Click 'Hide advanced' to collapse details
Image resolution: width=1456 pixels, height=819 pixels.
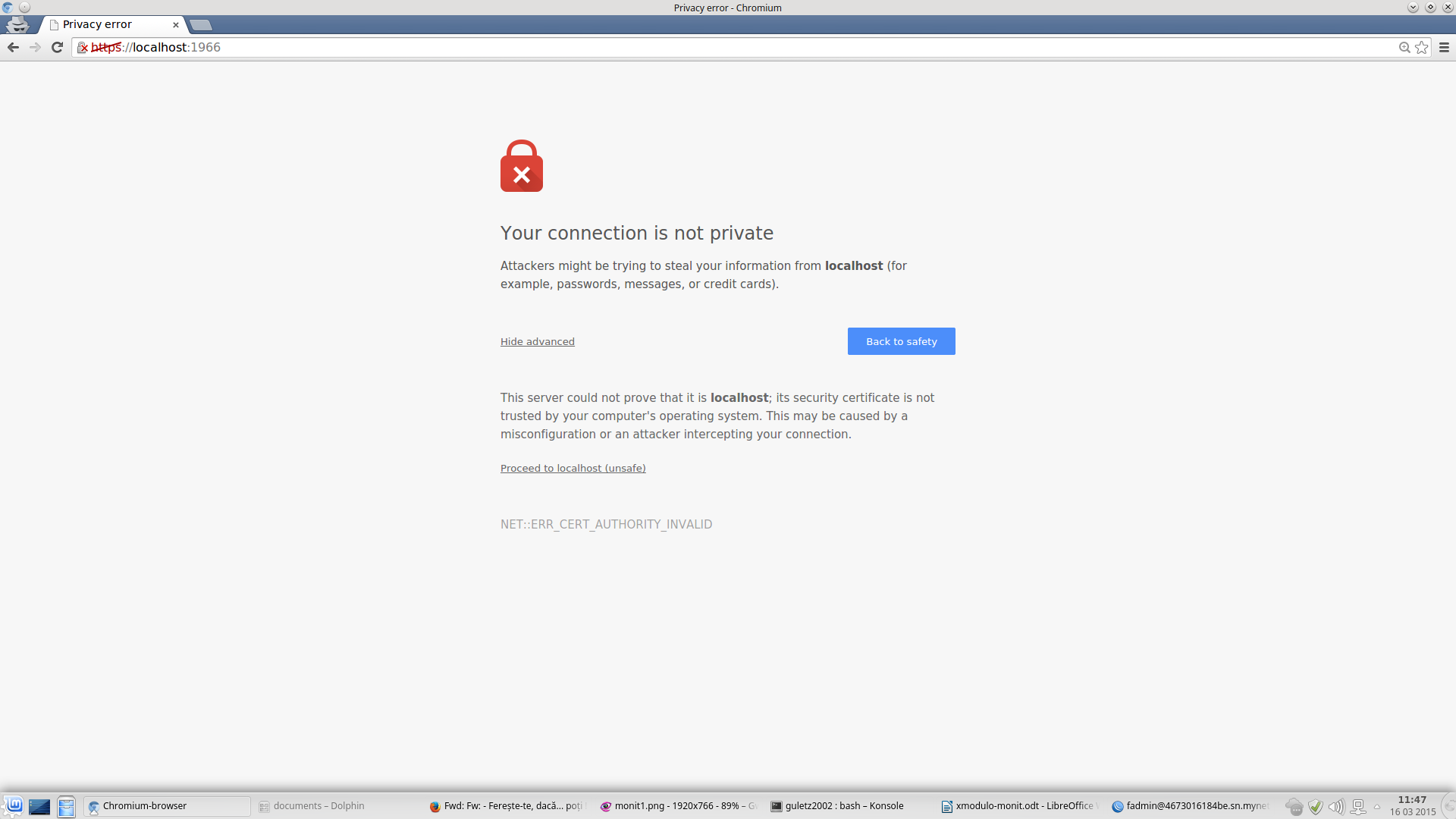[x=537, y=341]
